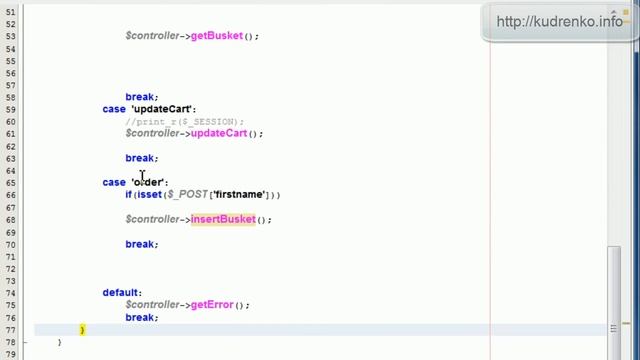This screenshot has width=640, height=360.
Task: Click the if keyword on line 66
Action: (129, 195)
